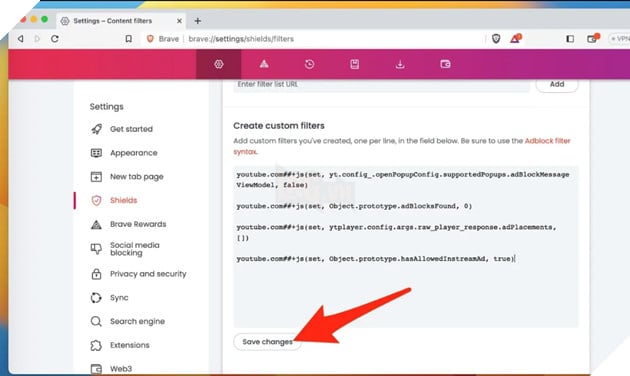Select the Settings gear tab in top bar
Viewport: 630px width, 376px height.
[219, 64]
